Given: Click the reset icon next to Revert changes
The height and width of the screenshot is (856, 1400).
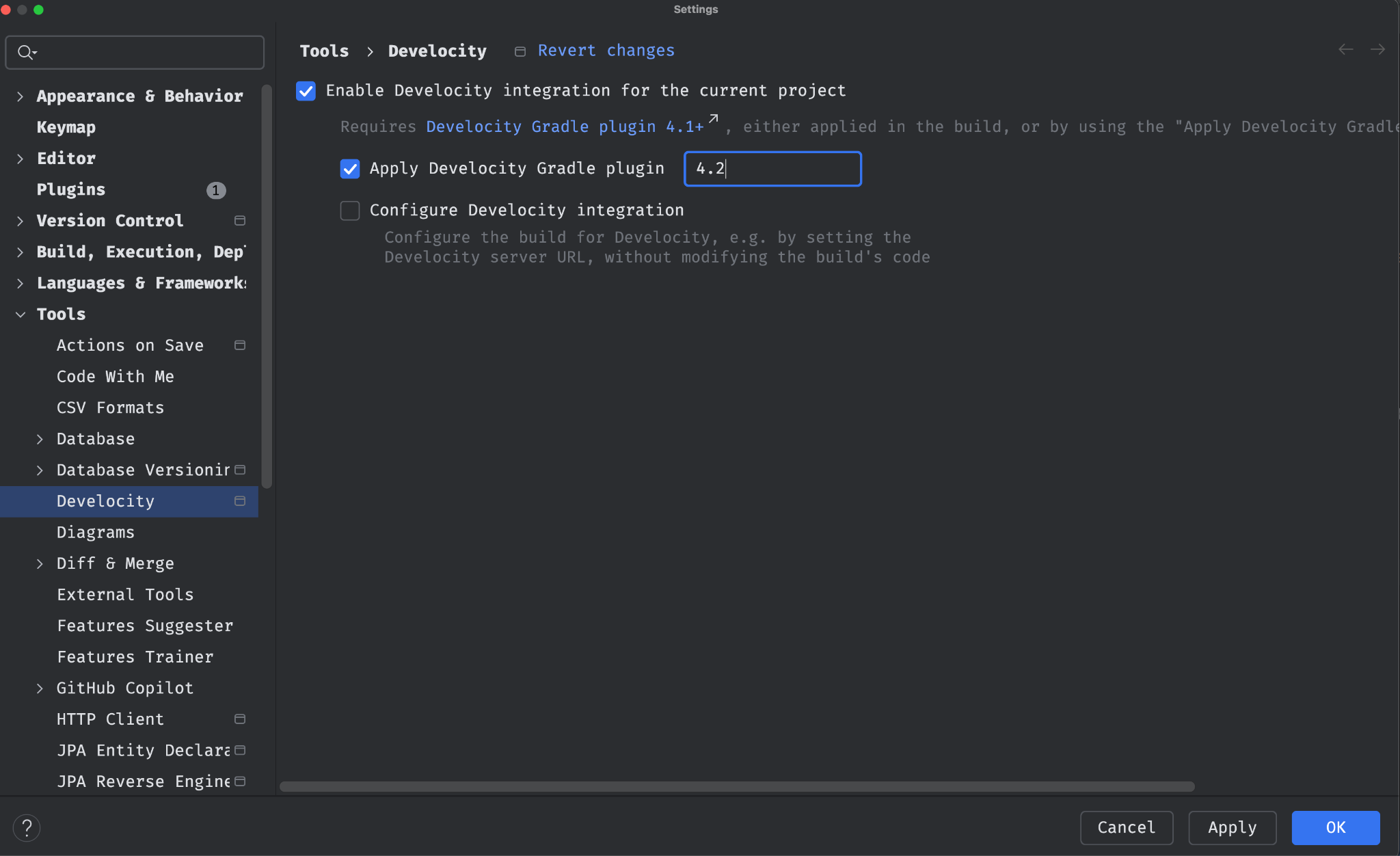Looking at the screenshot, I should [520, 51].
